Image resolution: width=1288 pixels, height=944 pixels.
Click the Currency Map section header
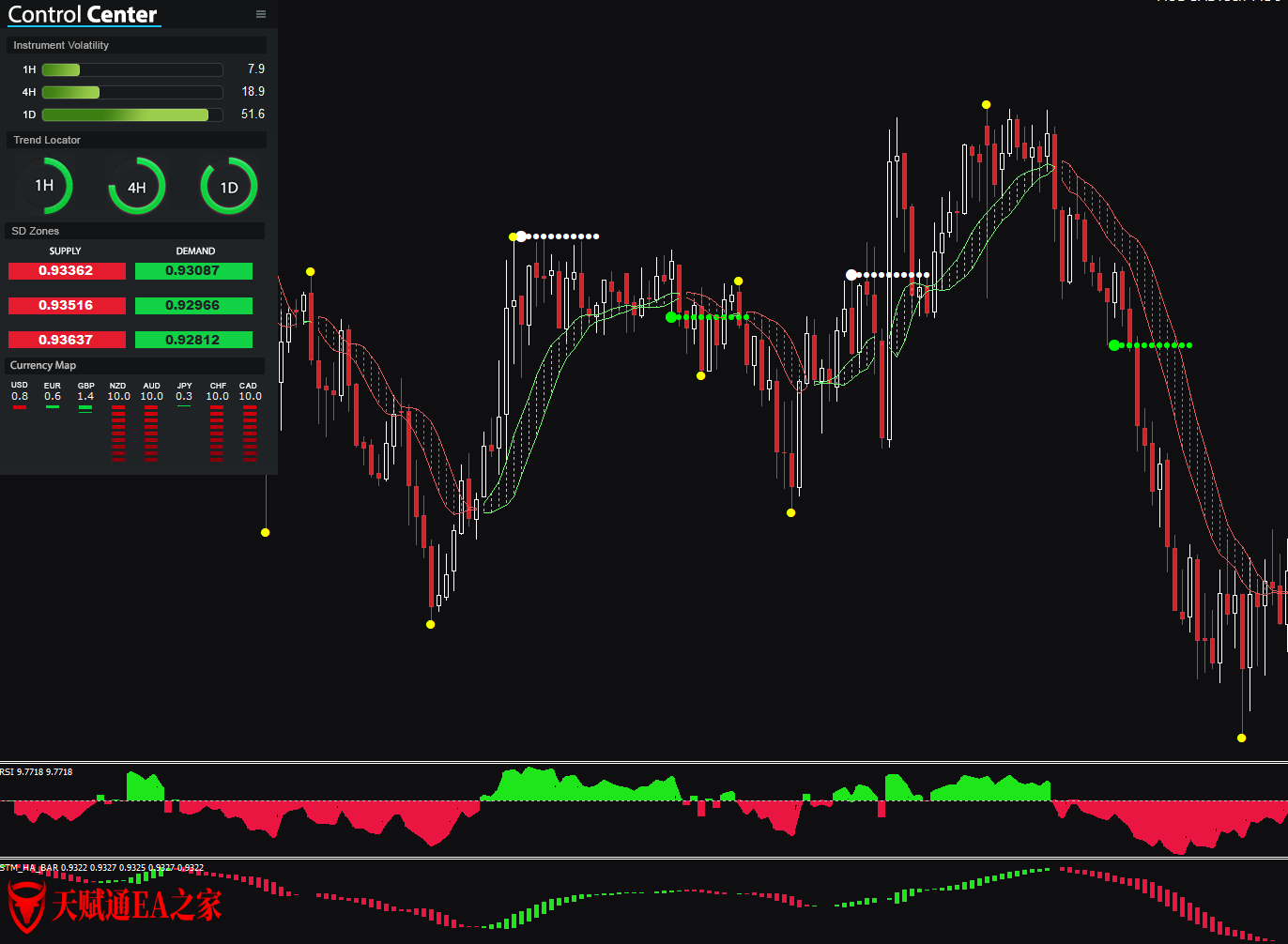[x=43, y=365]
